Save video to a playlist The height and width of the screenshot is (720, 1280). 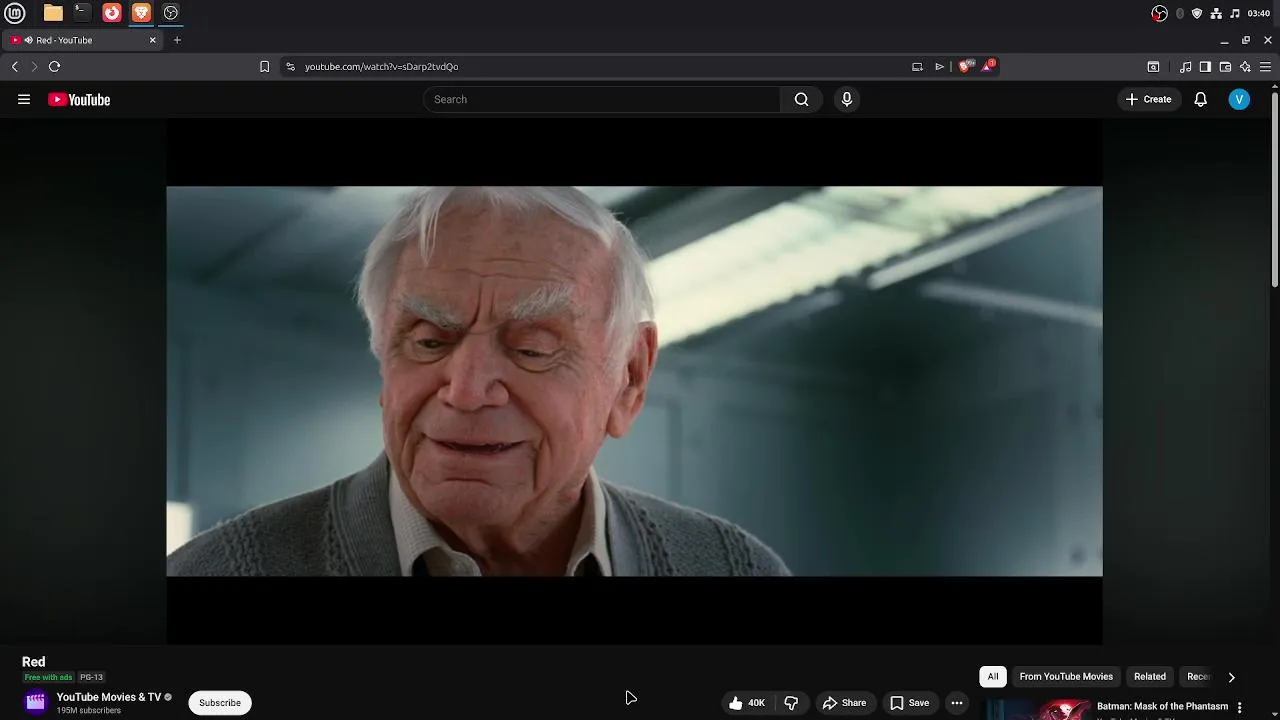(x=910, y=703)
